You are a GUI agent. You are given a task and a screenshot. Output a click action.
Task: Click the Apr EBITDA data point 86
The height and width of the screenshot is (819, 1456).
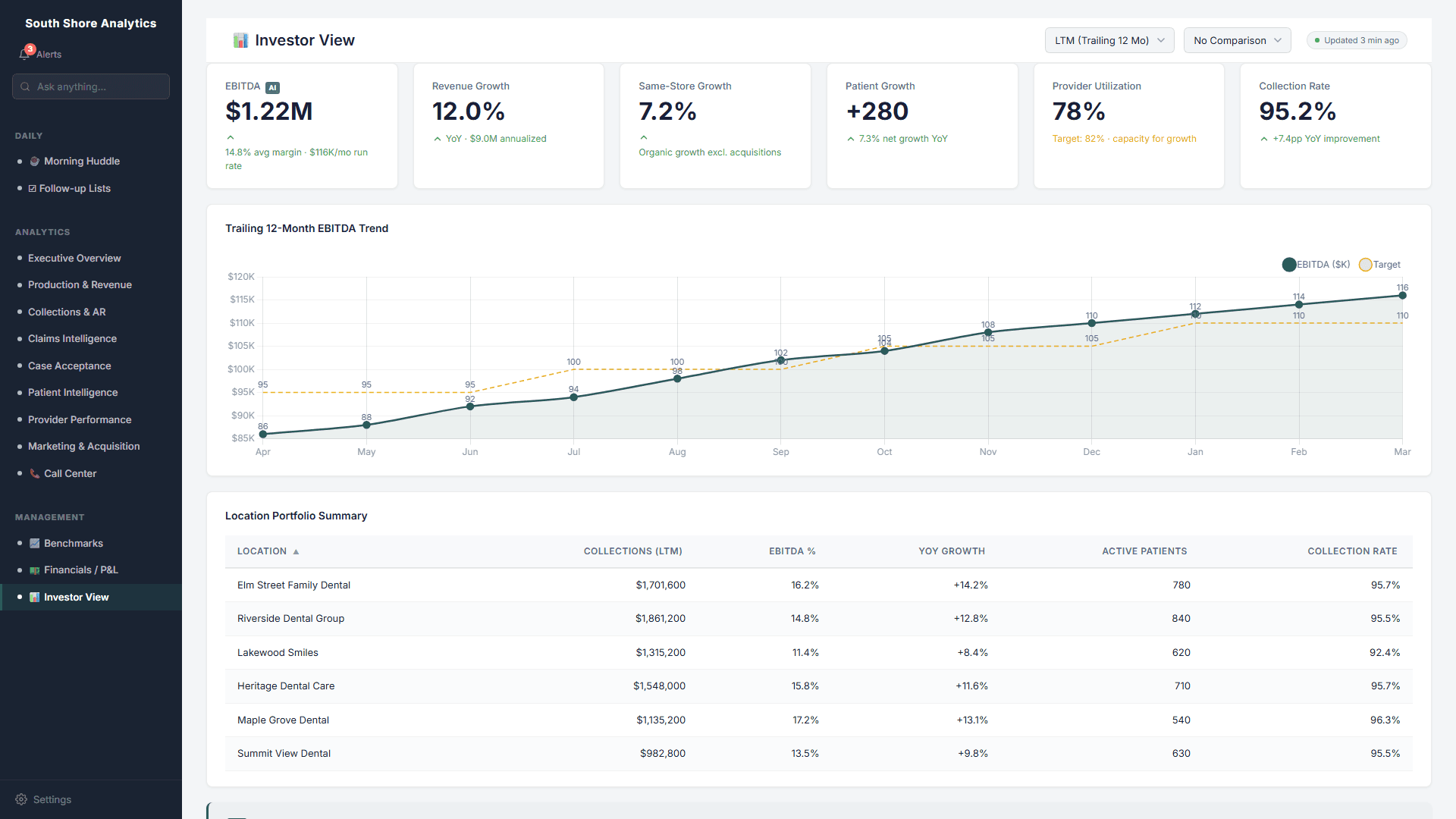pos(263,435)
